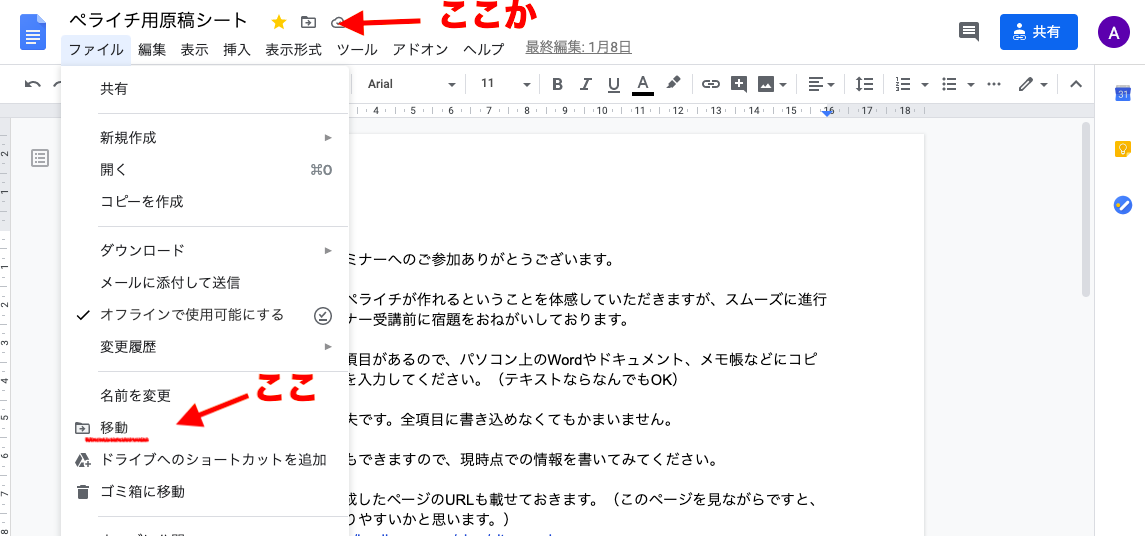1145x536 pixels.
Task: Click the blue 共有 share button
Action: point(1038,32)
